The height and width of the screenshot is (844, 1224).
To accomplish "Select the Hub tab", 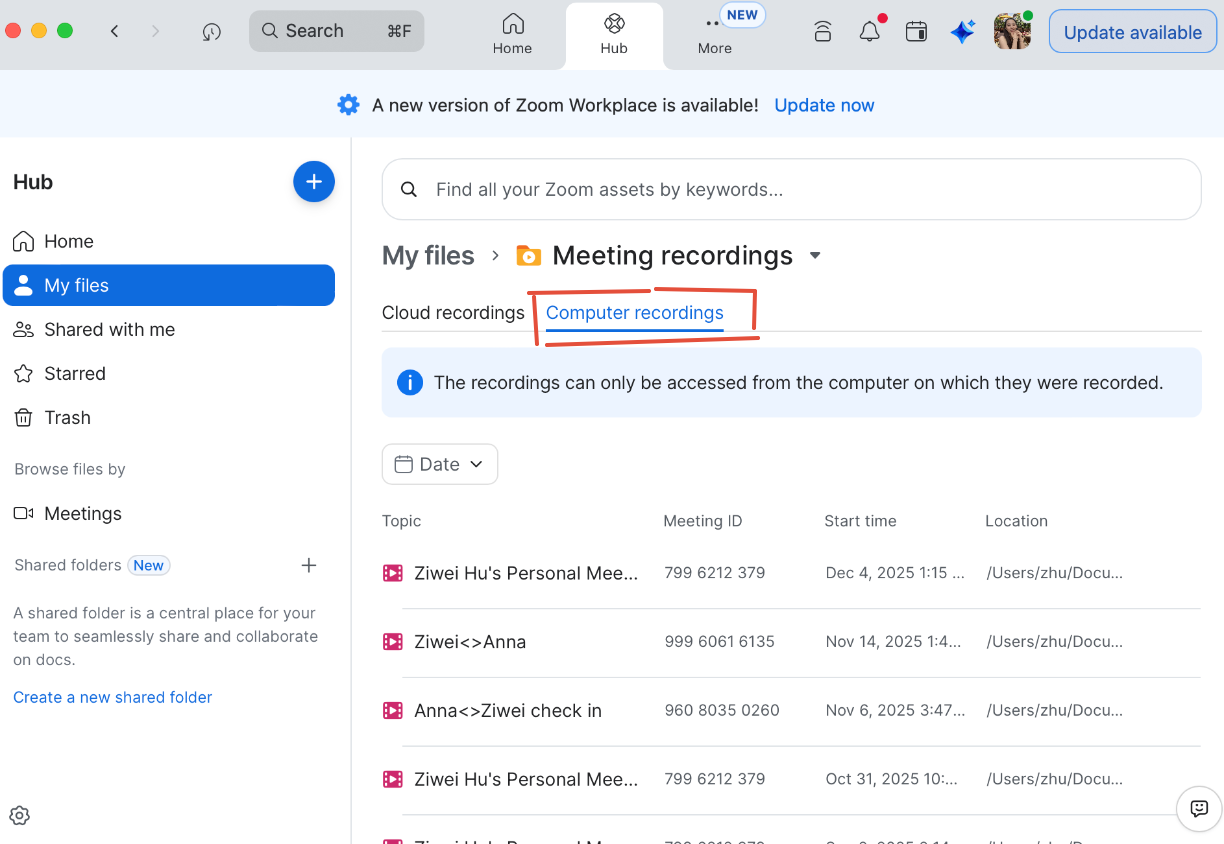I will 614,35.
